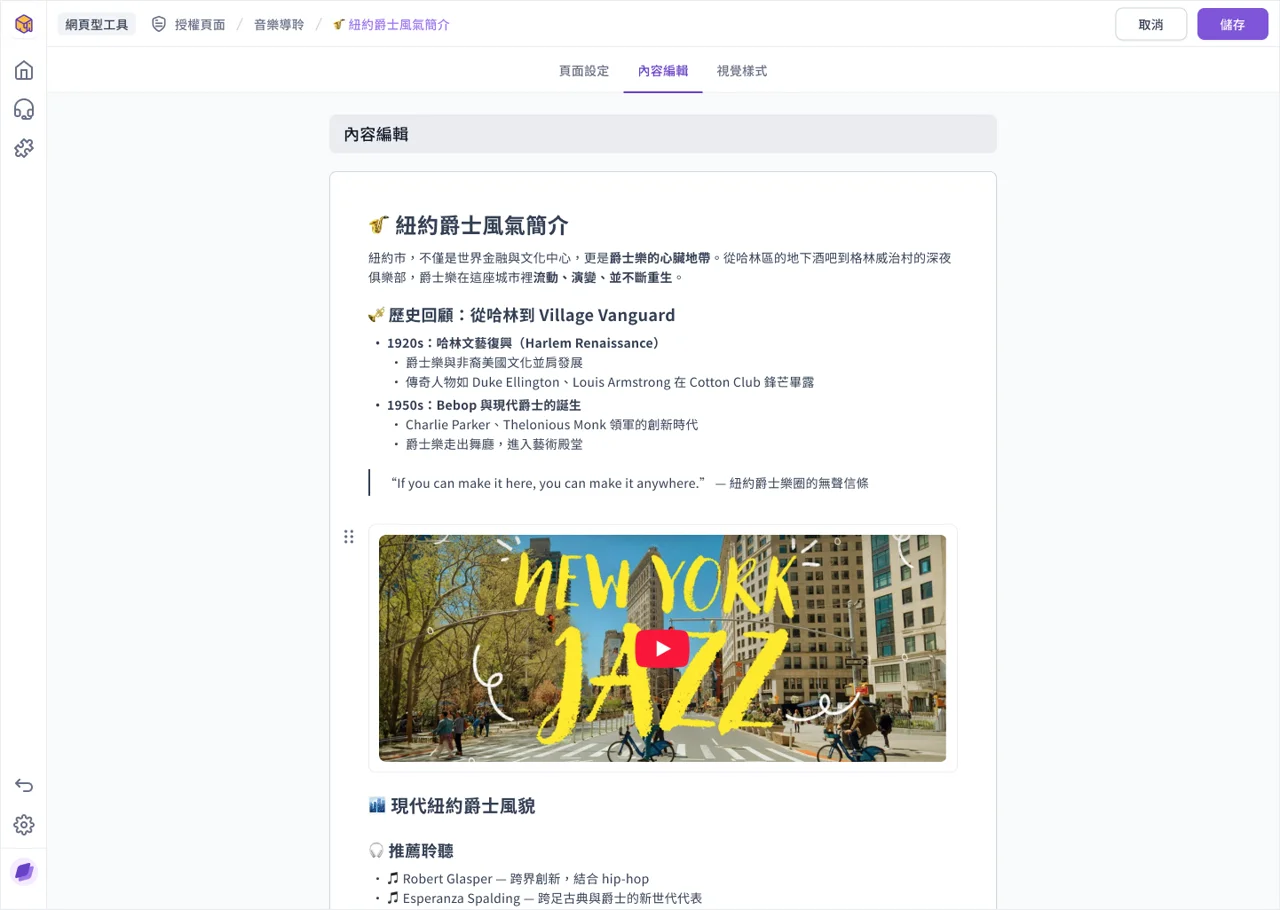Screen dimensions: 1280x910
Task: Click the Robert Glasper list item
Action: click(x=518, y=879)
